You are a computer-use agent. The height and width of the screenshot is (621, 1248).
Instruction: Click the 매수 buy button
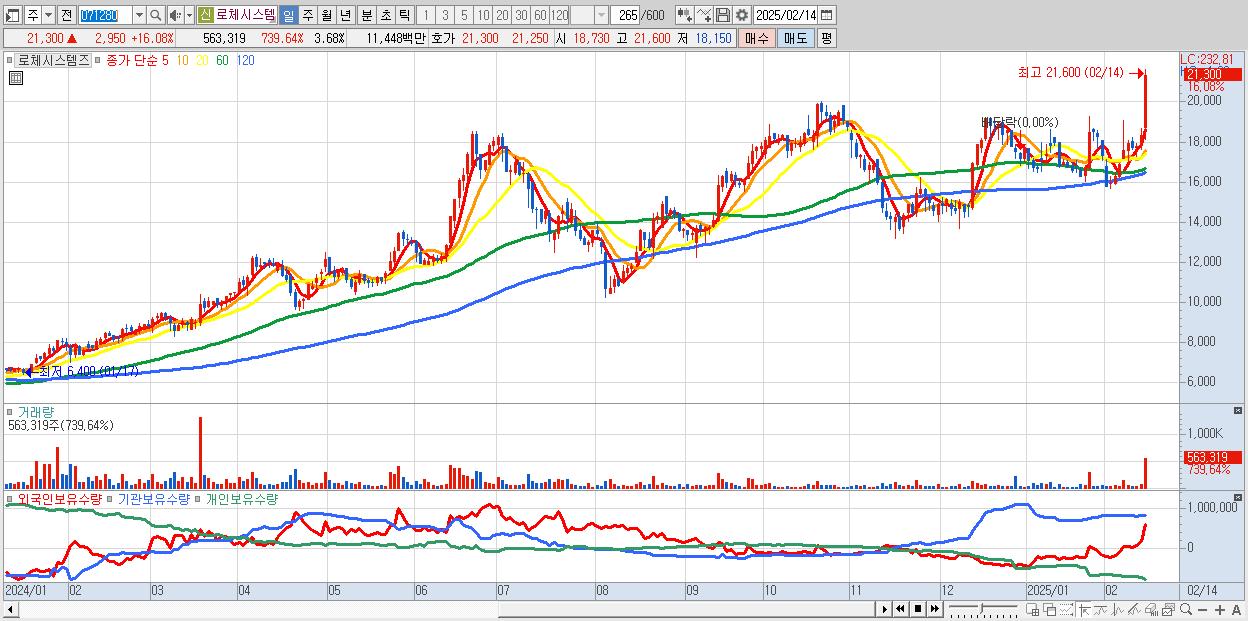point(757,38)
